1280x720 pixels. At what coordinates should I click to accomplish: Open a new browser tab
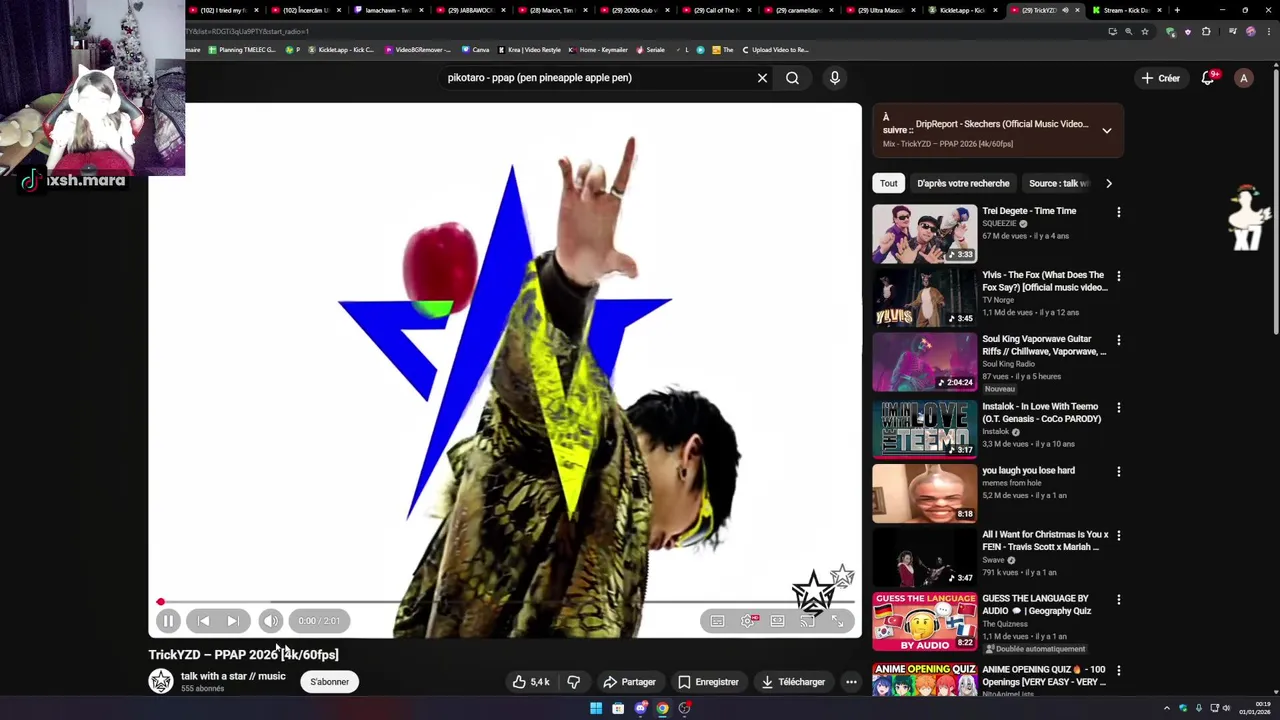click(x=1177, y=10)
